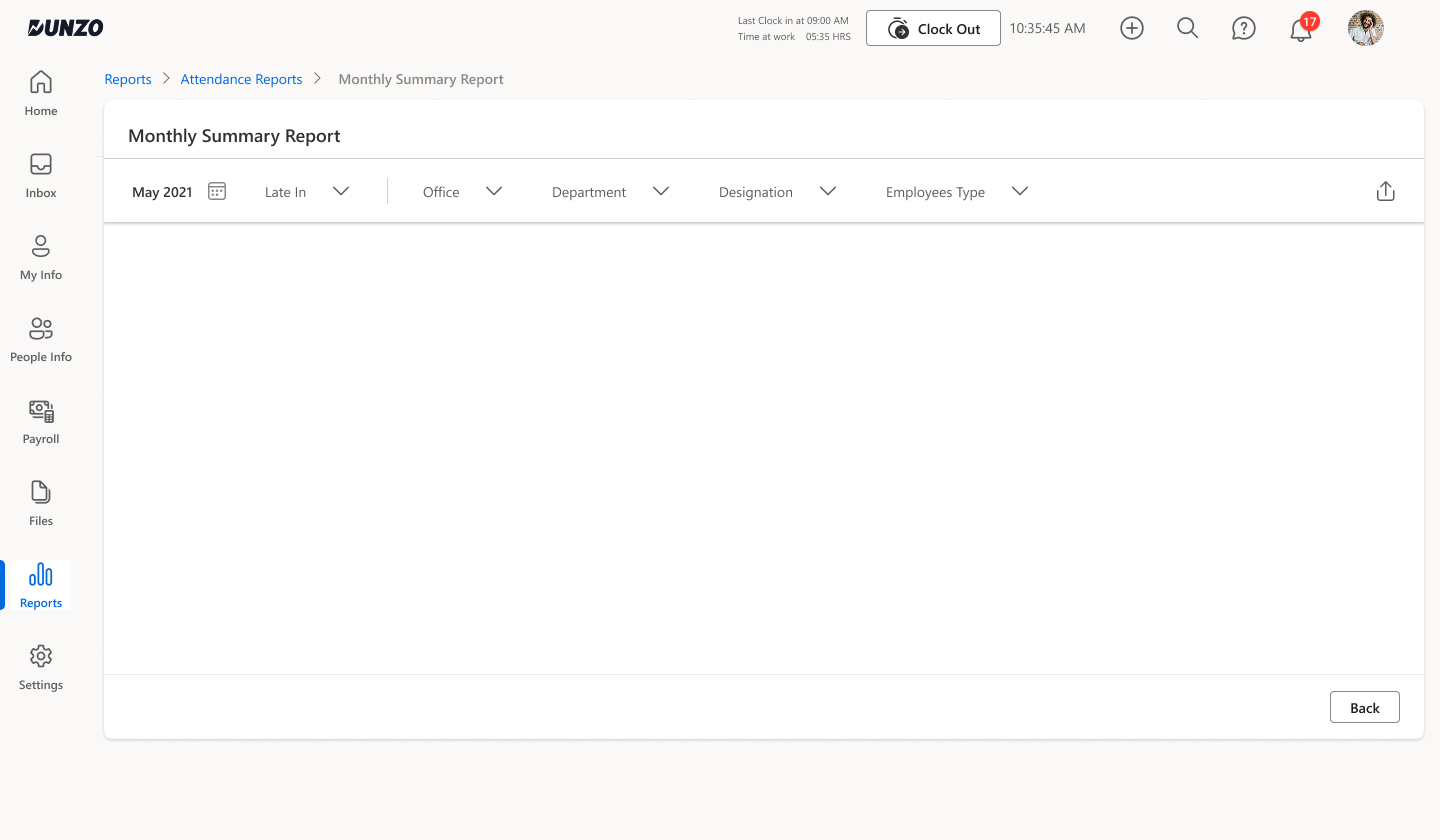Click the Back button
The width and height of the screenshot is (1440, 840).
coord(1364,707)
